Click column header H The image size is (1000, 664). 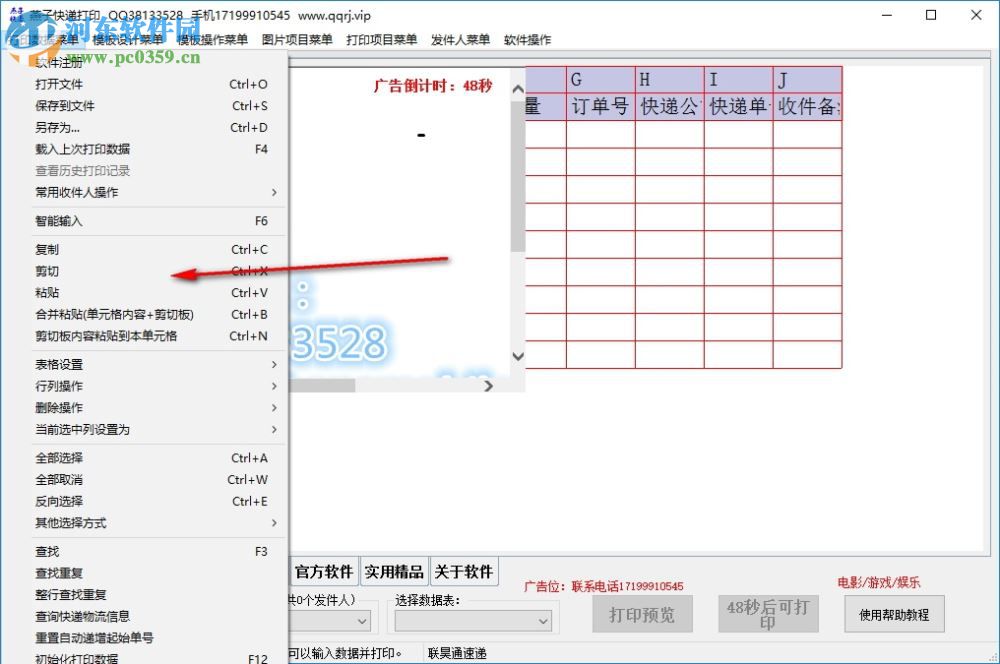pos(670,80)
